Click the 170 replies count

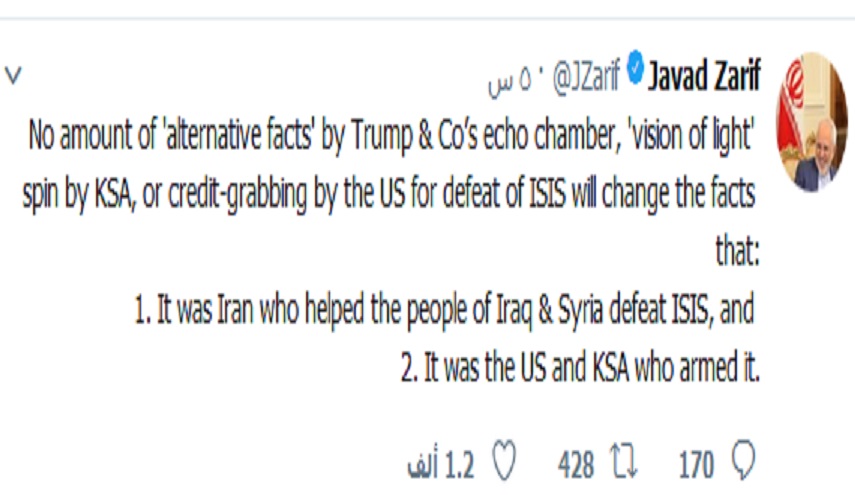[x=696, y=464]
